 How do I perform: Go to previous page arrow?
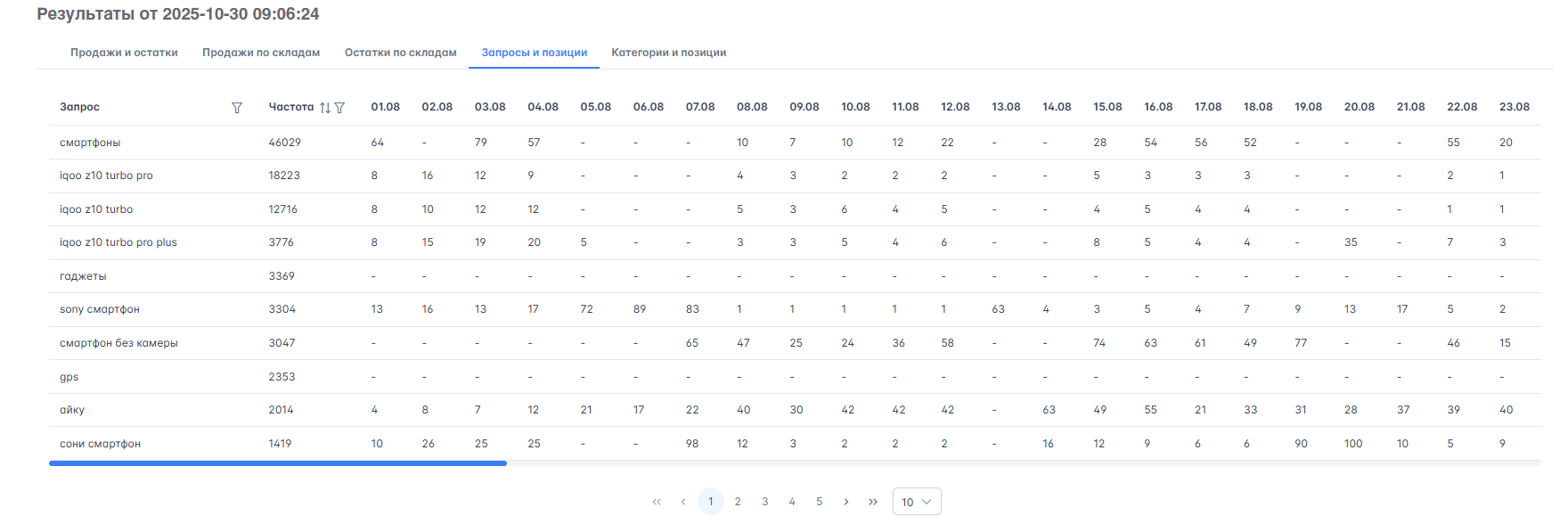click(683, 502)
